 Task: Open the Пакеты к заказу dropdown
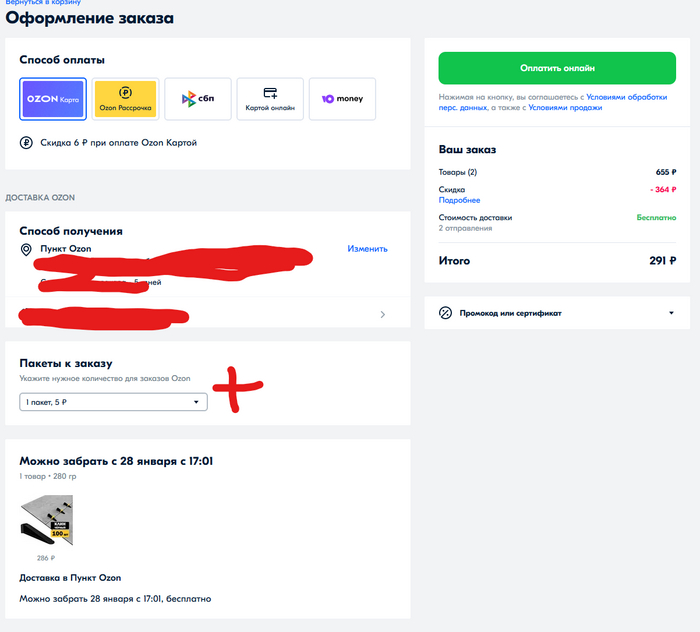click(113, 402)
